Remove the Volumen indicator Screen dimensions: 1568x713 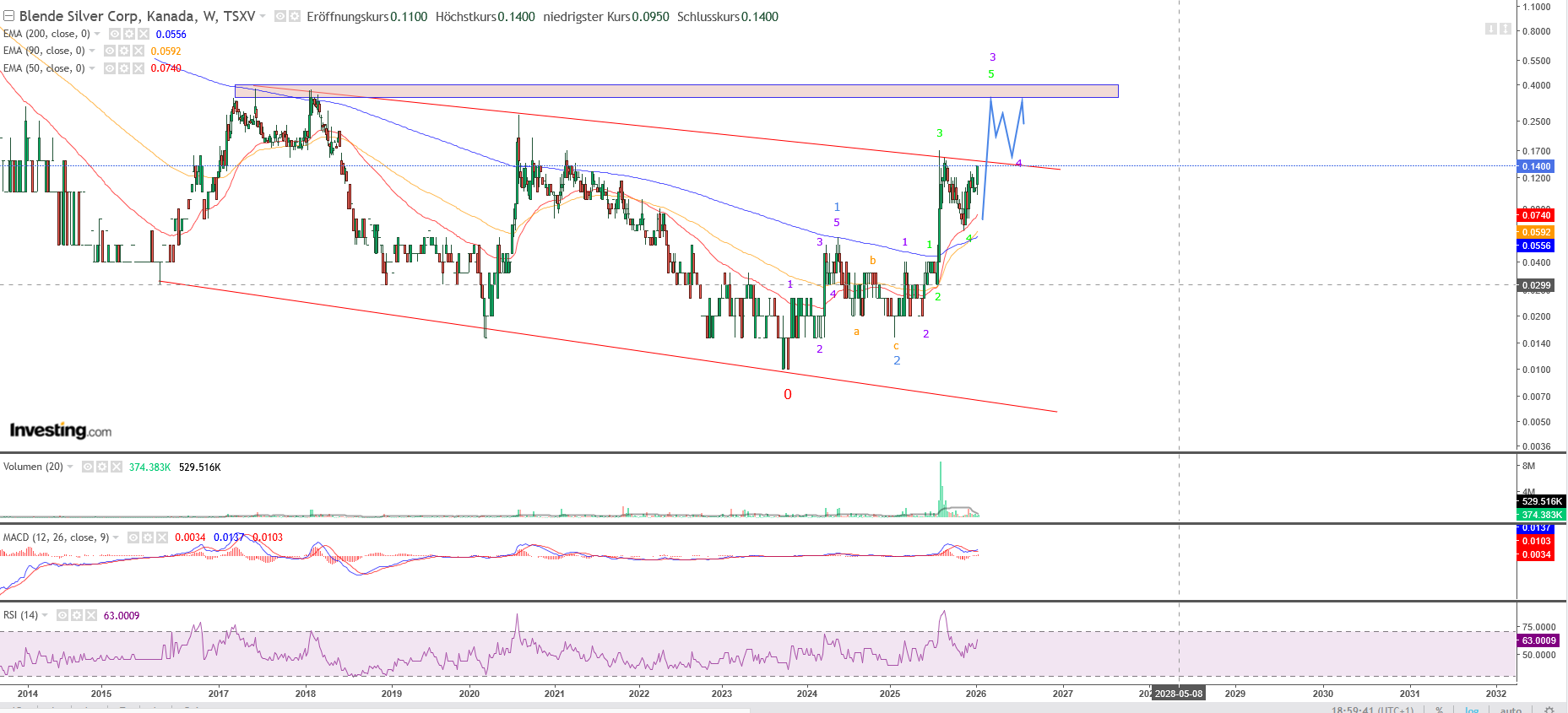117,467
